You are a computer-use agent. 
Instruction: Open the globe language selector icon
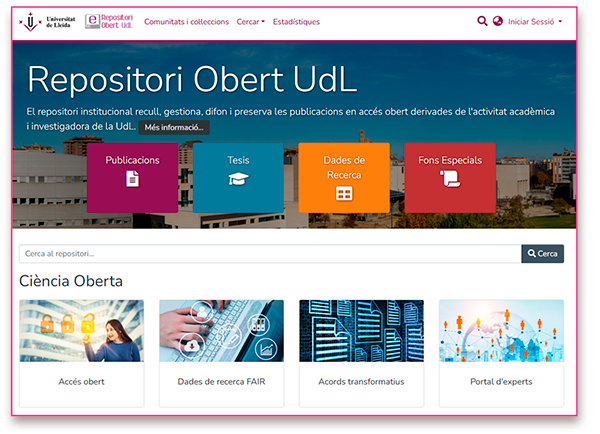tap(497, 21)
